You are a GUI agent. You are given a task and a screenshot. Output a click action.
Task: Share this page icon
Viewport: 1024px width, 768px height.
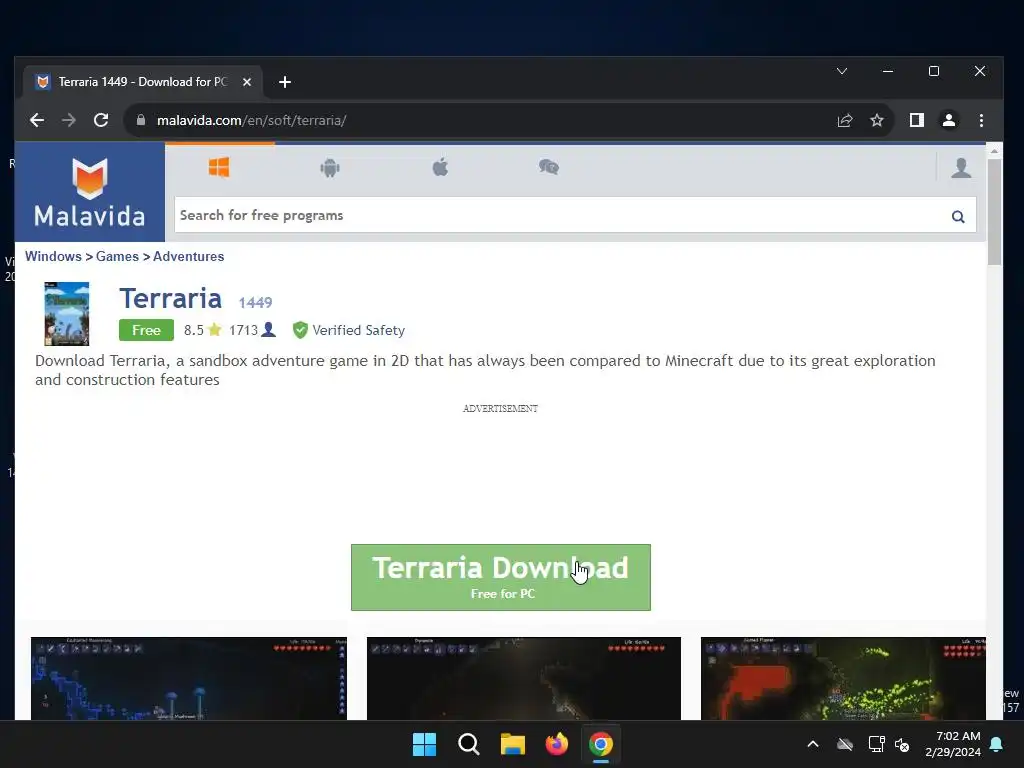[x=845, y=120]
